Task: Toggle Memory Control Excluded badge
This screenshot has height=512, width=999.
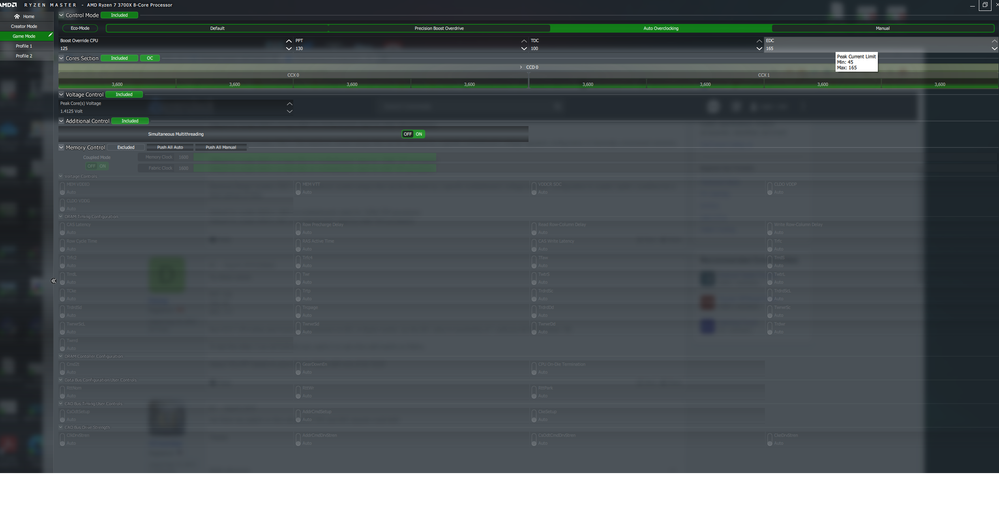Action: [126, 147]
